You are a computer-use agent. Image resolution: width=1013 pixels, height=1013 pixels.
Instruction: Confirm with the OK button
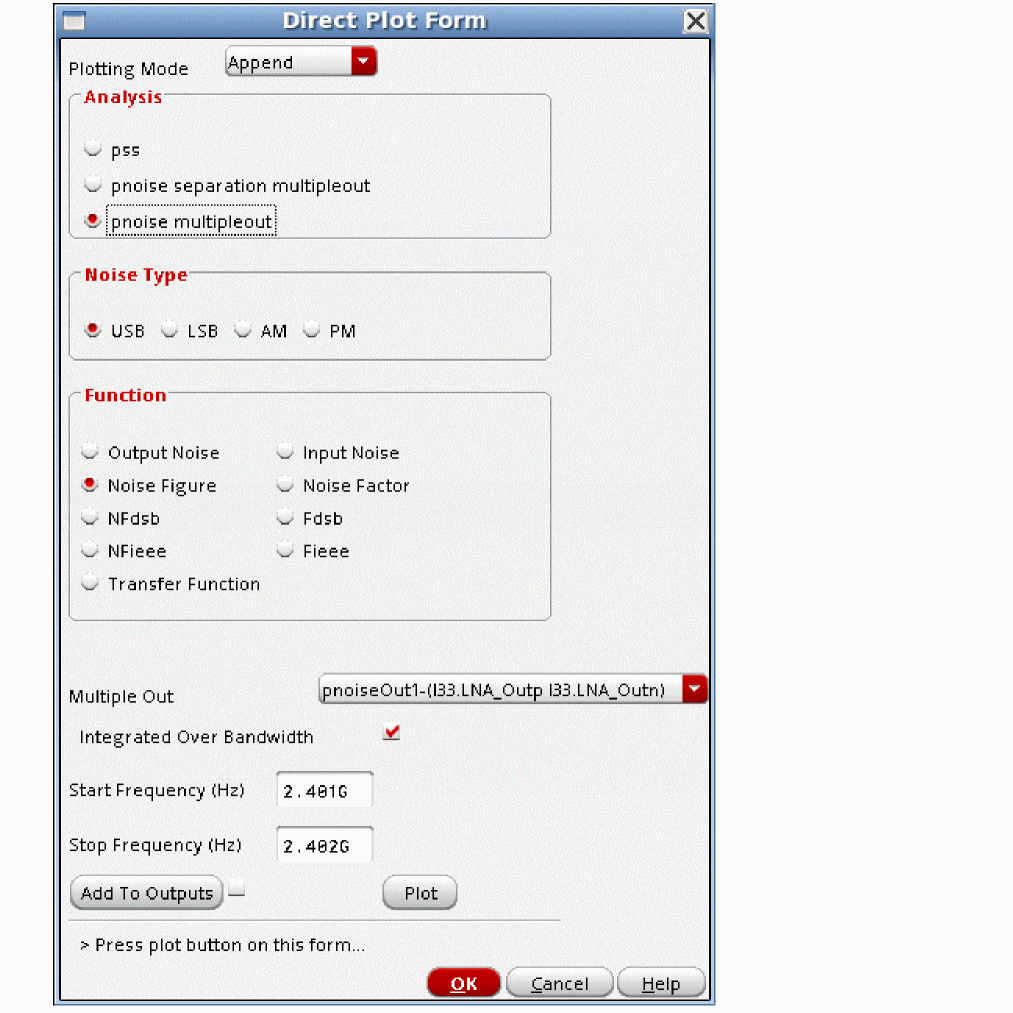click(463, 983)
